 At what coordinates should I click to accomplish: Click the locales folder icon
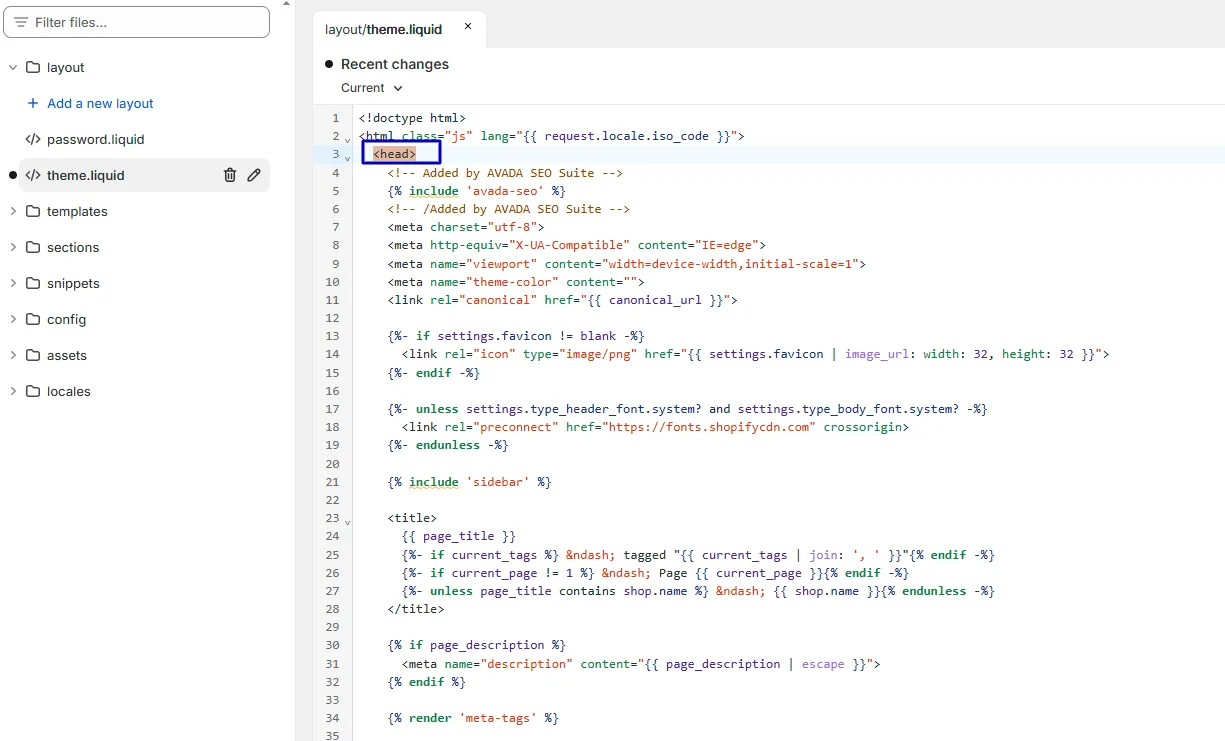tap(33, 391)
